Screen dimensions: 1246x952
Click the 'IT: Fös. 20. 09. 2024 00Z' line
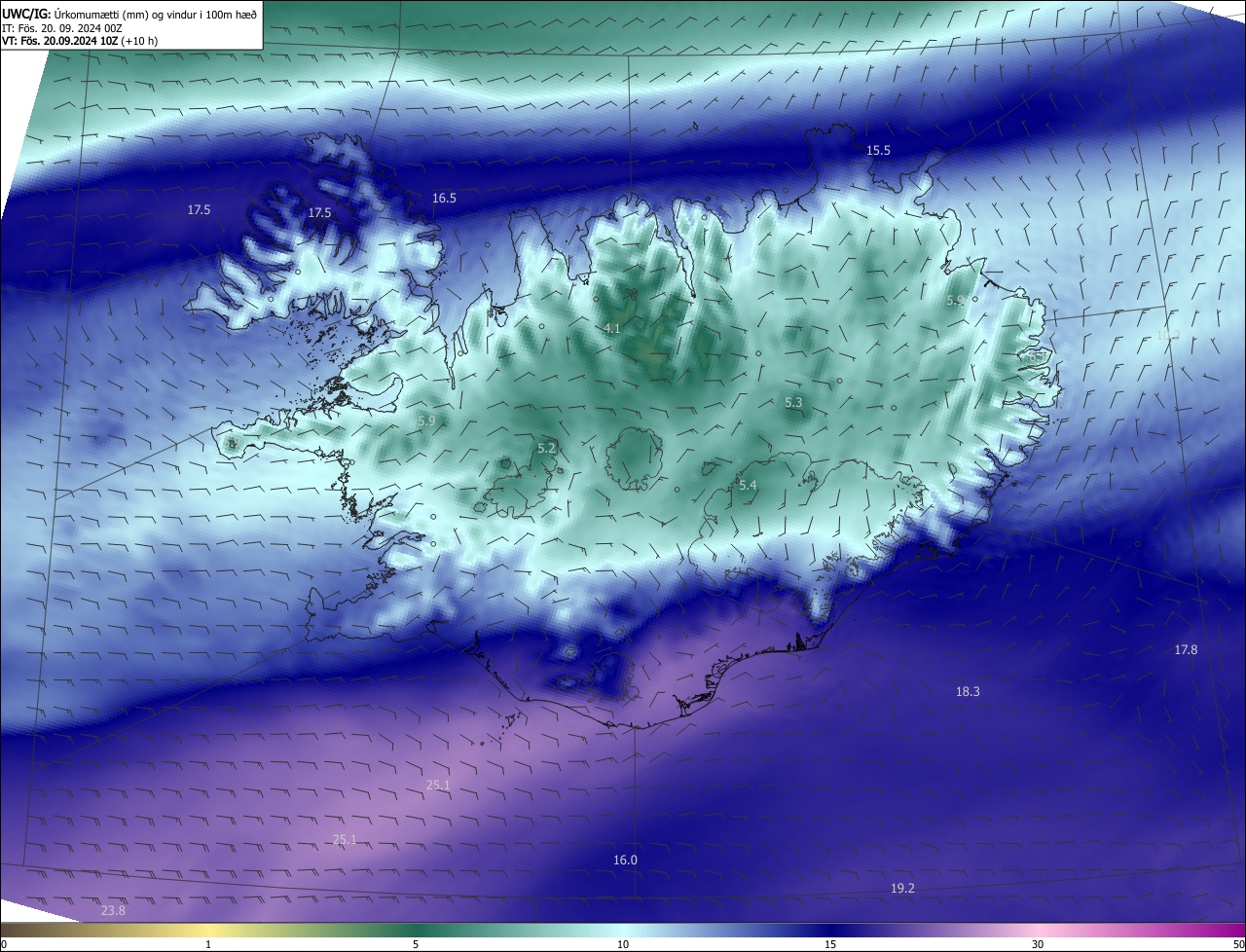tap(61, 28)
